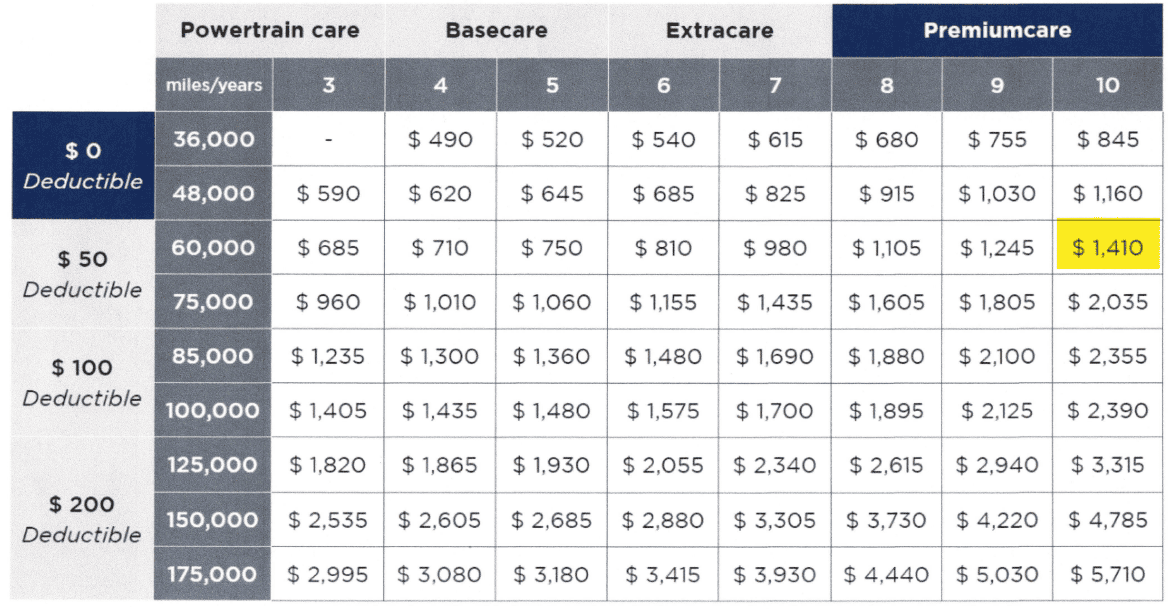Image resolution: width=1168 pixels, height=609 pixels.
Task: Click the miles/years corner header cell
Action: point(214,85)
